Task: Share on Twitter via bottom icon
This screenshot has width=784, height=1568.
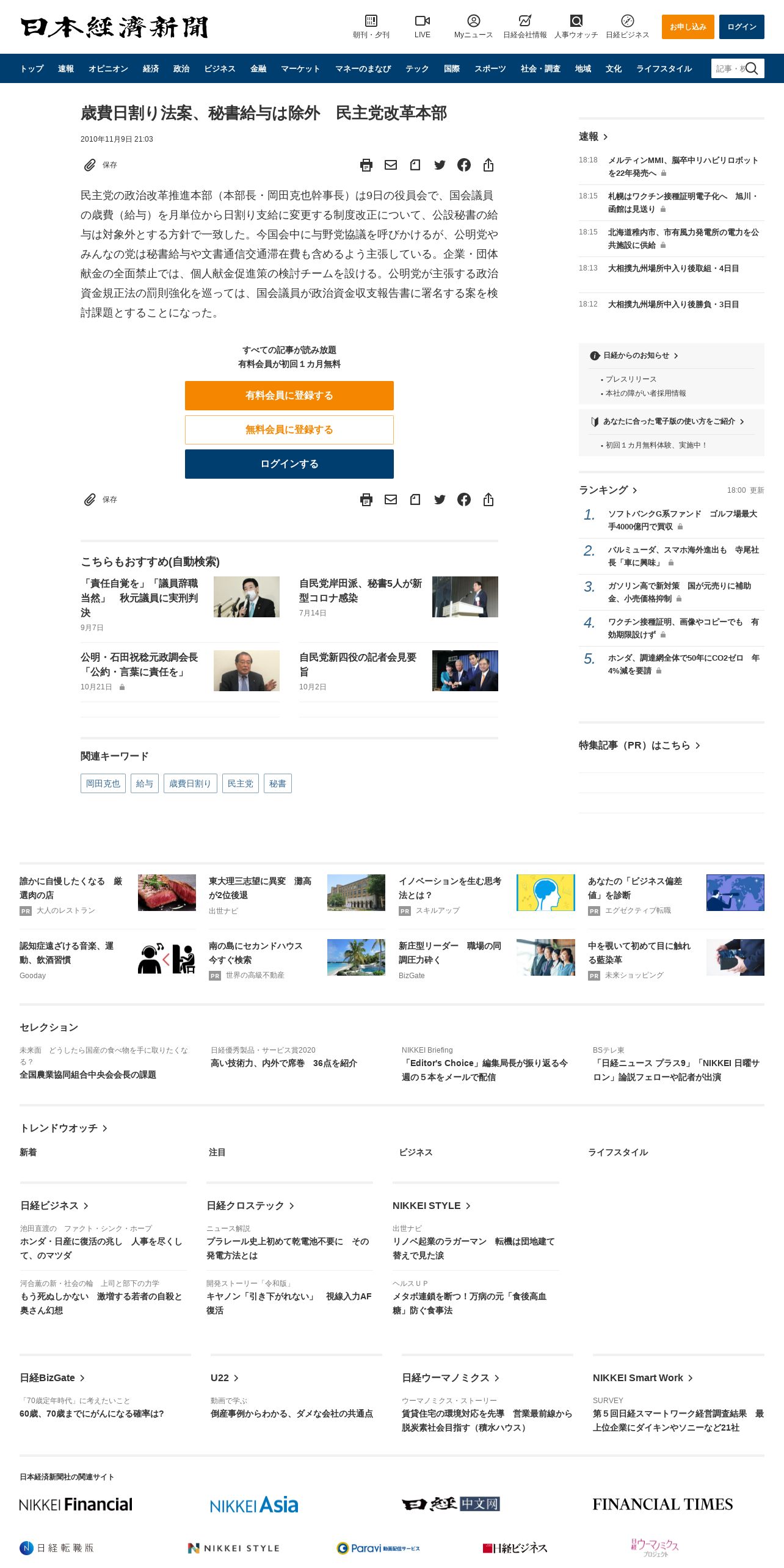Action: 440,499
